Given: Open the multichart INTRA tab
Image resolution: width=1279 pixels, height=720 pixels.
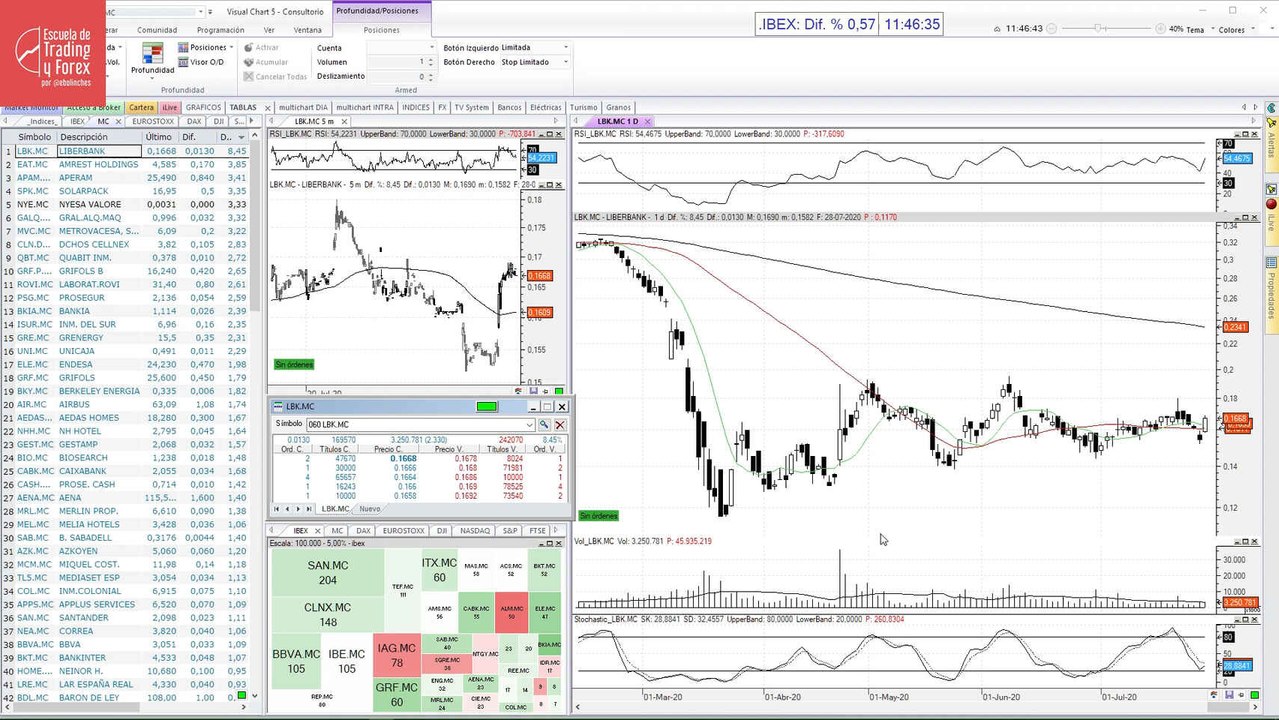Looking at the screenshot, I should click(x=364, y=107).
